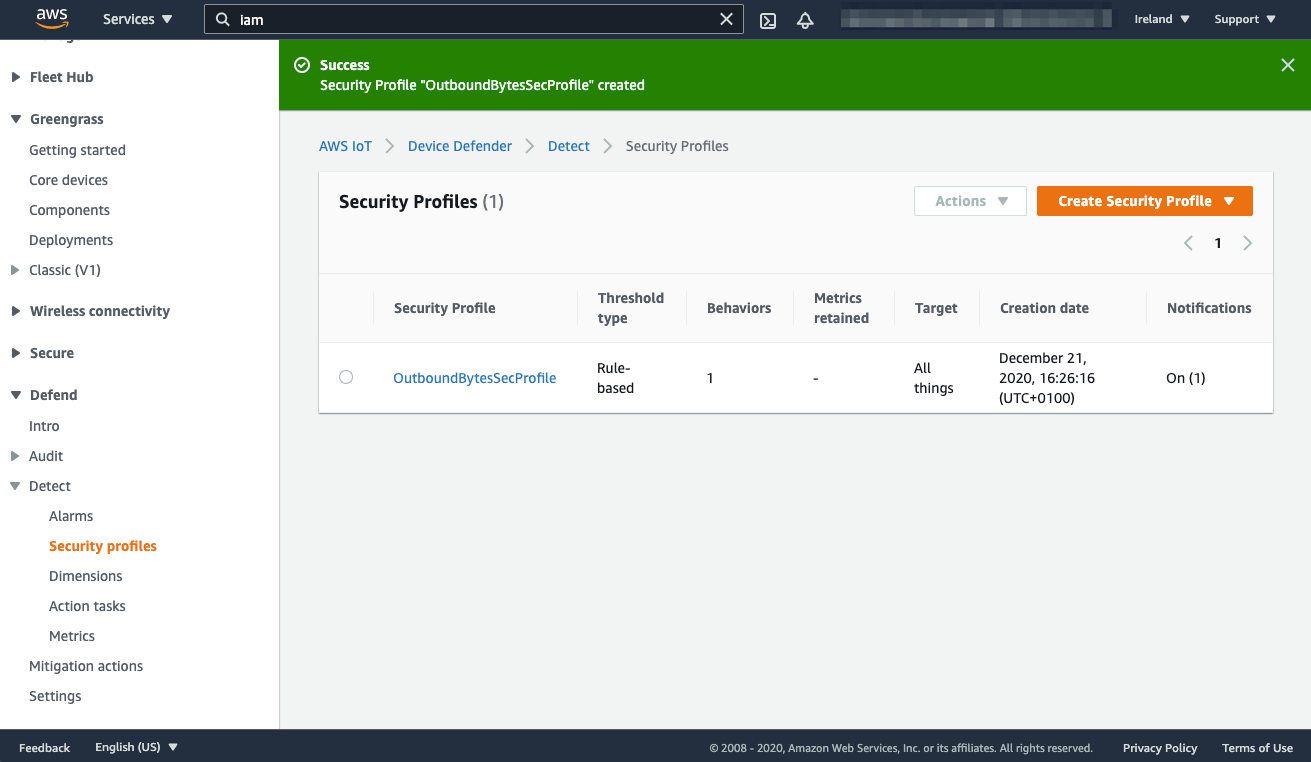Click the success checkmark icon in banner
Image resolution: width=1311 pixels, height=762 pixels.
point(302,65)
